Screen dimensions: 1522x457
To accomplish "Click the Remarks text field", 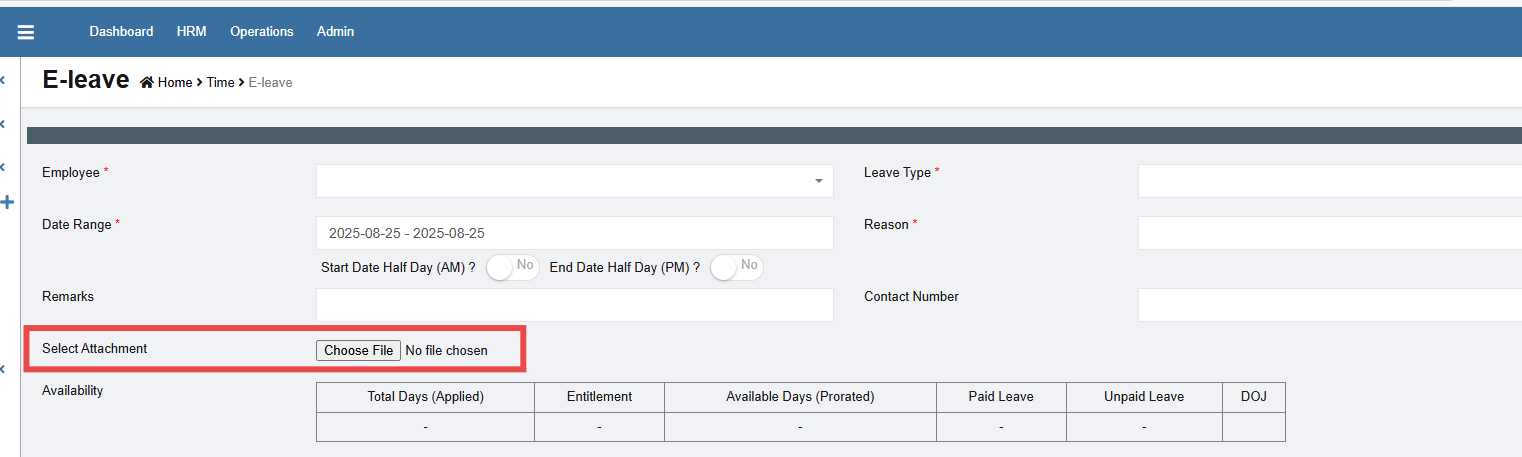I will tap(574, 305).
